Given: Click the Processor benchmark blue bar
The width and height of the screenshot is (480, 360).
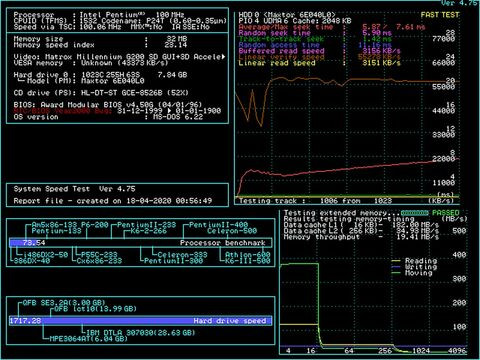Looking at the screenshot, I should (x=23, y=243).
